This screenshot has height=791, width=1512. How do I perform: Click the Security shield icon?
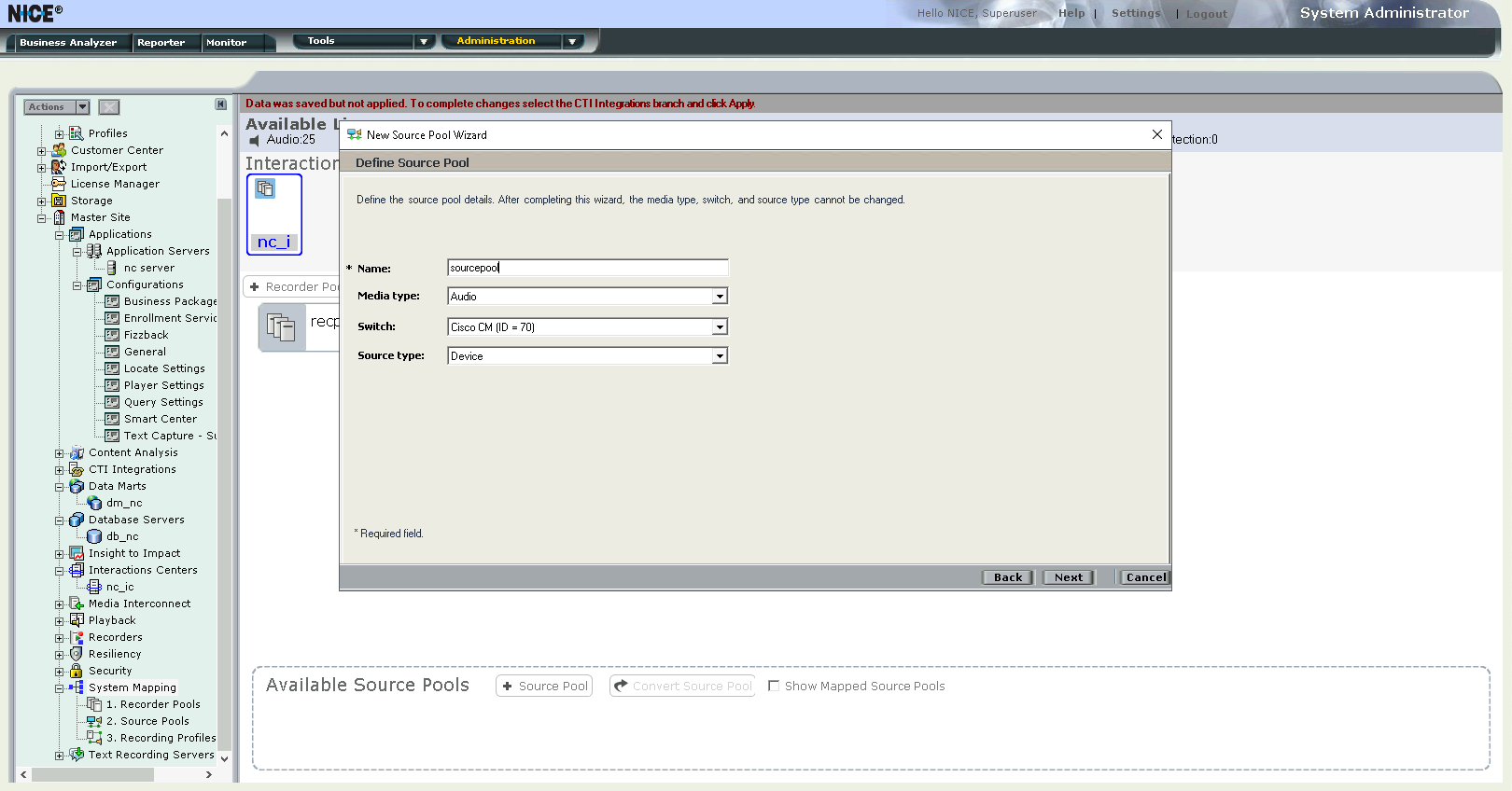[x=77, y=671]
